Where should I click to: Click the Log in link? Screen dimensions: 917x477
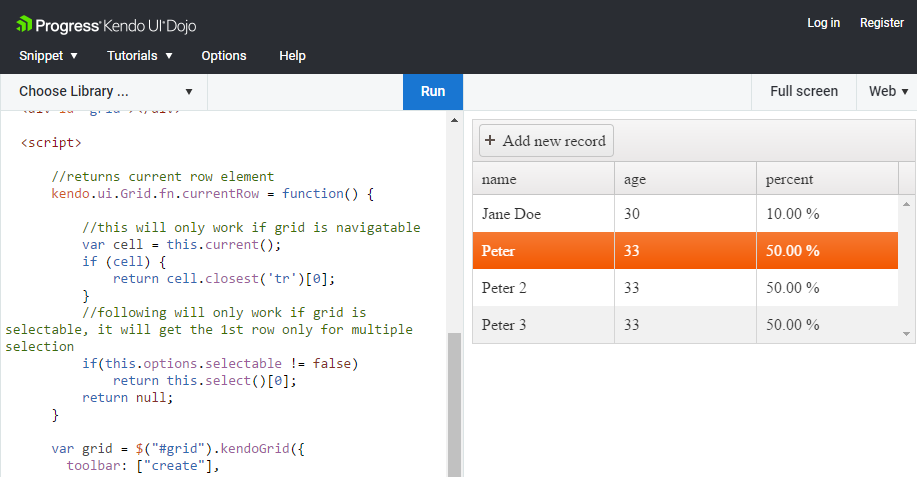point(823,23)
